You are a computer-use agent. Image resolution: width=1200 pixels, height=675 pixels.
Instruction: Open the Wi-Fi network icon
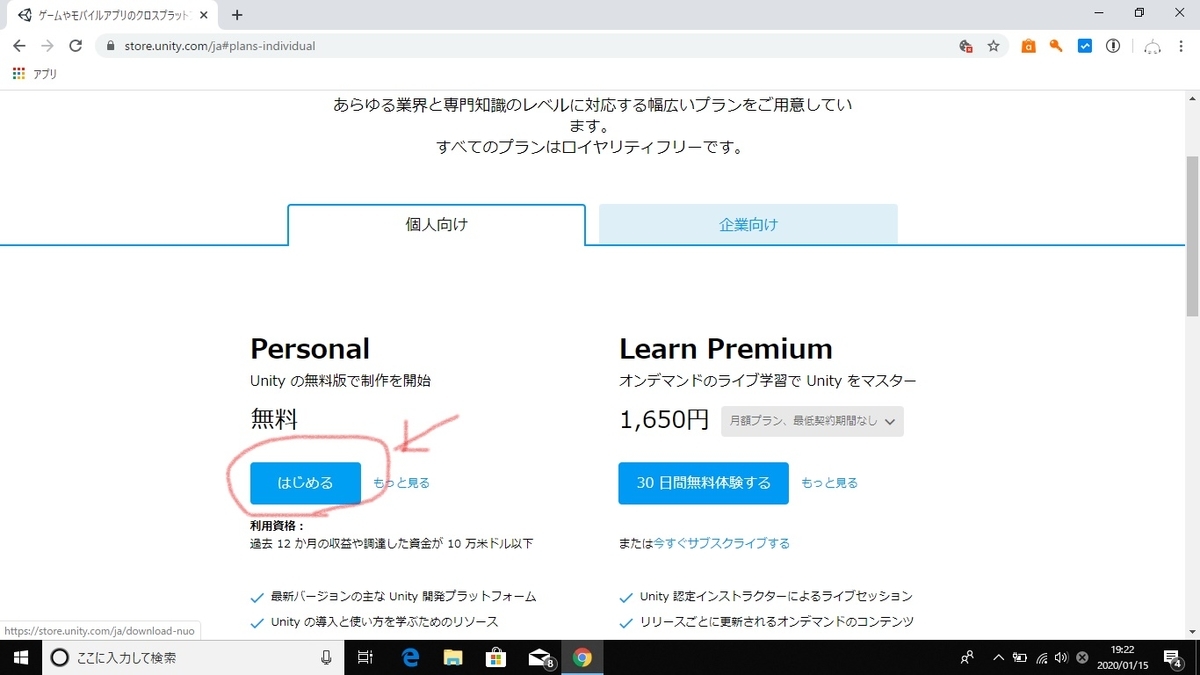pyautogui.click(x=1042, y=657)
